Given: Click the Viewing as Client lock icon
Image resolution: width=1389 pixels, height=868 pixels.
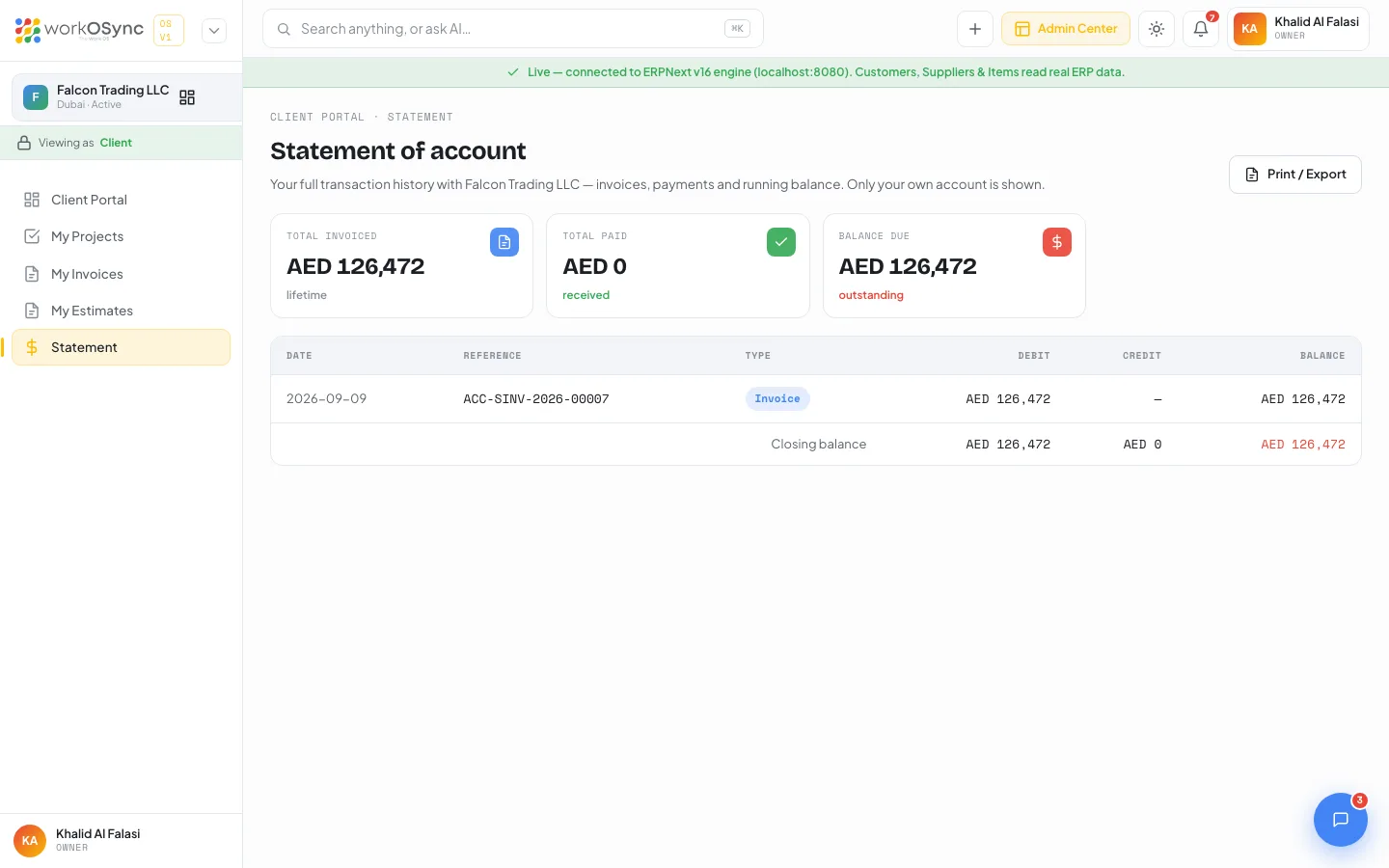Looking at the screenshot, I should point(24,143).
